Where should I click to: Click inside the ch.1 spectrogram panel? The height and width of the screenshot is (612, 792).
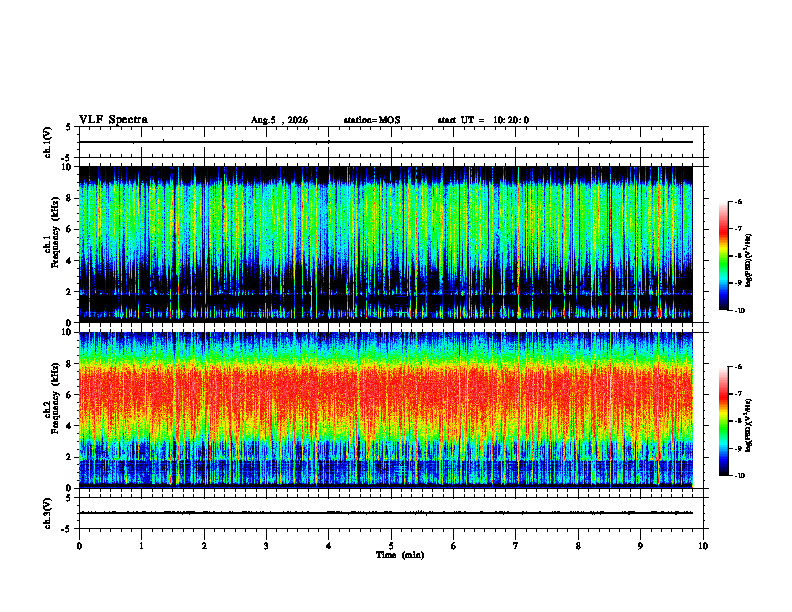coord(386,244)
